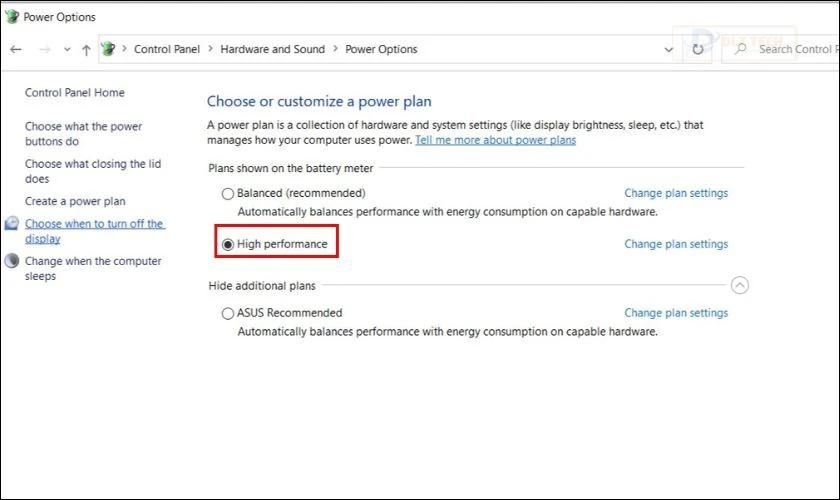Screen dimensions: 840x500
Task: Click the forward navigation arrow
Action: click(43, 49)
